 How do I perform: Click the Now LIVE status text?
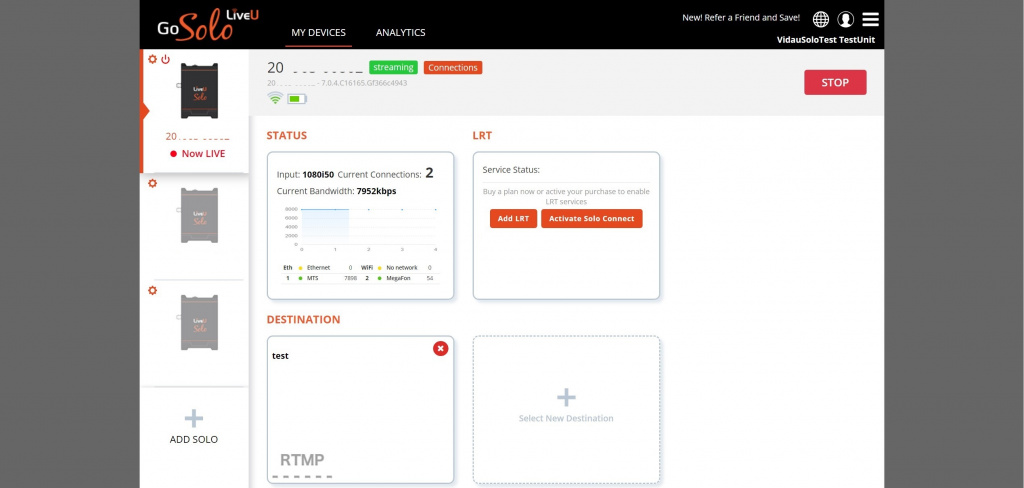[x=203, y=154]
